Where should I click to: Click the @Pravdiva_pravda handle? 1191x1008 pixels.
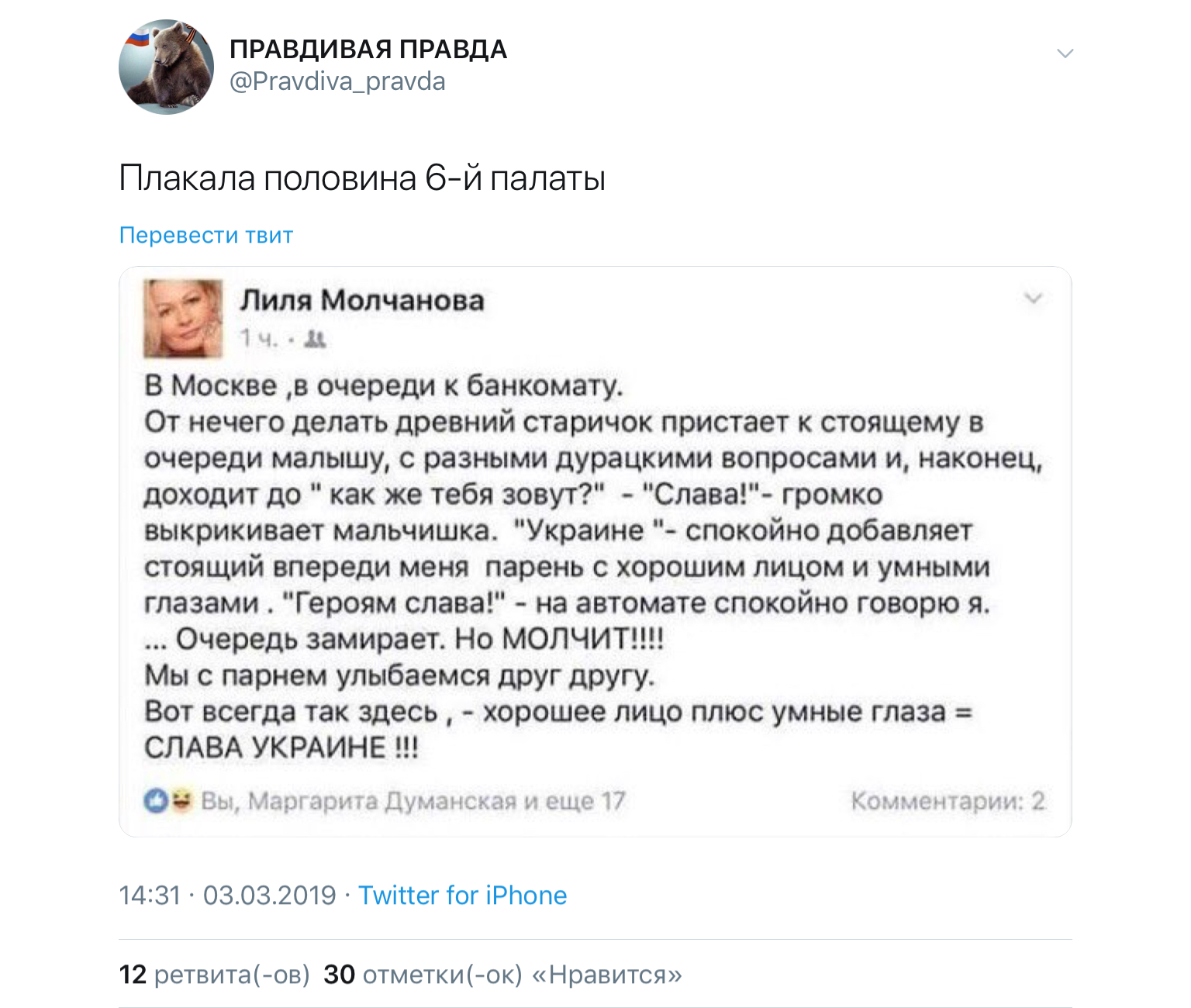tap(337, 81)
